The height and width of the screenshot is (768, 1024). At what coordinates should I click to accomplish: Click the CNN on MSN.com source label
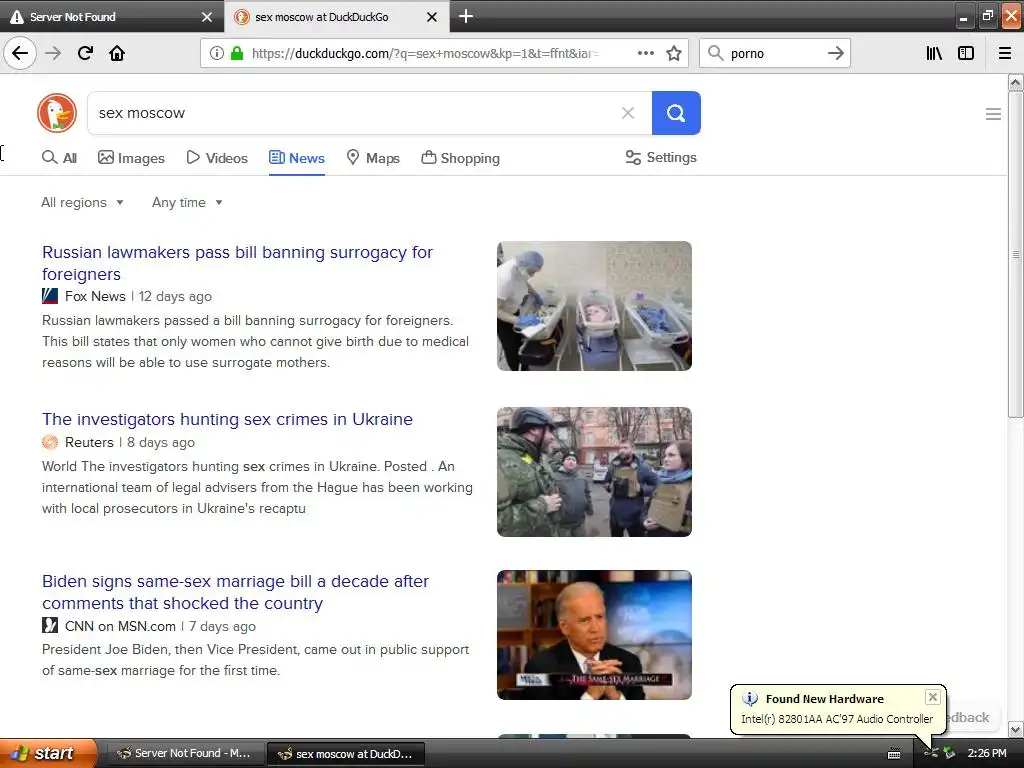tap(120, 626)
